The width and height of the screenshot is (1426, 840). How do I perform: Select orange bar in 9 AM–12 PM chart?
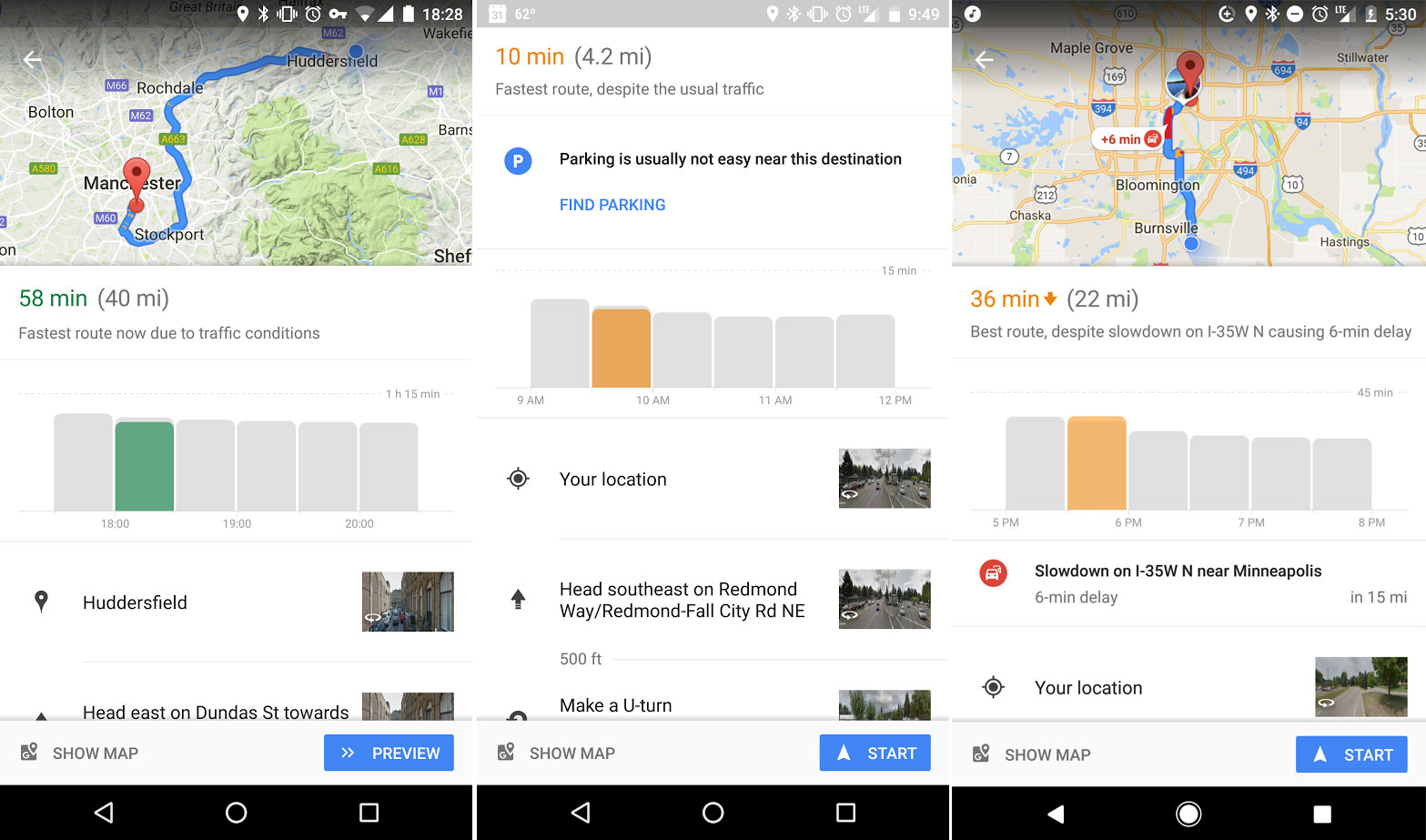[x=621, y=348]
